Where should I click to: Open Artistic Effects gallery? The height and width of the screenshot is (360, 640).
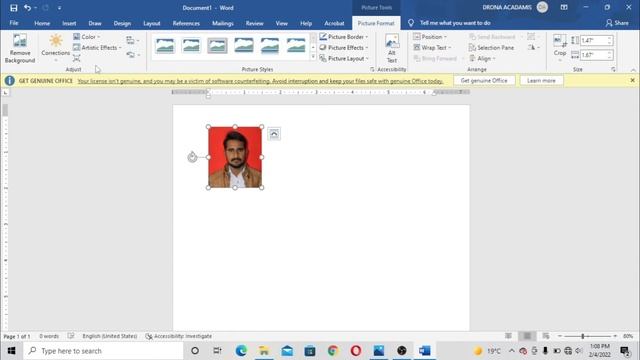click(97, 48)
